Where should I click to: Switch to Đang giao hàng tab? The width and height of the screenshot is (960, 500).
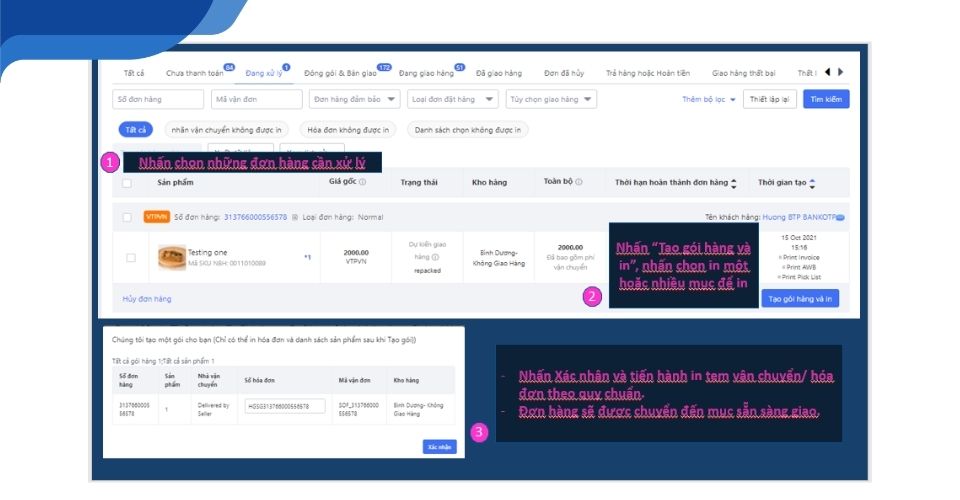pos(426,73)
